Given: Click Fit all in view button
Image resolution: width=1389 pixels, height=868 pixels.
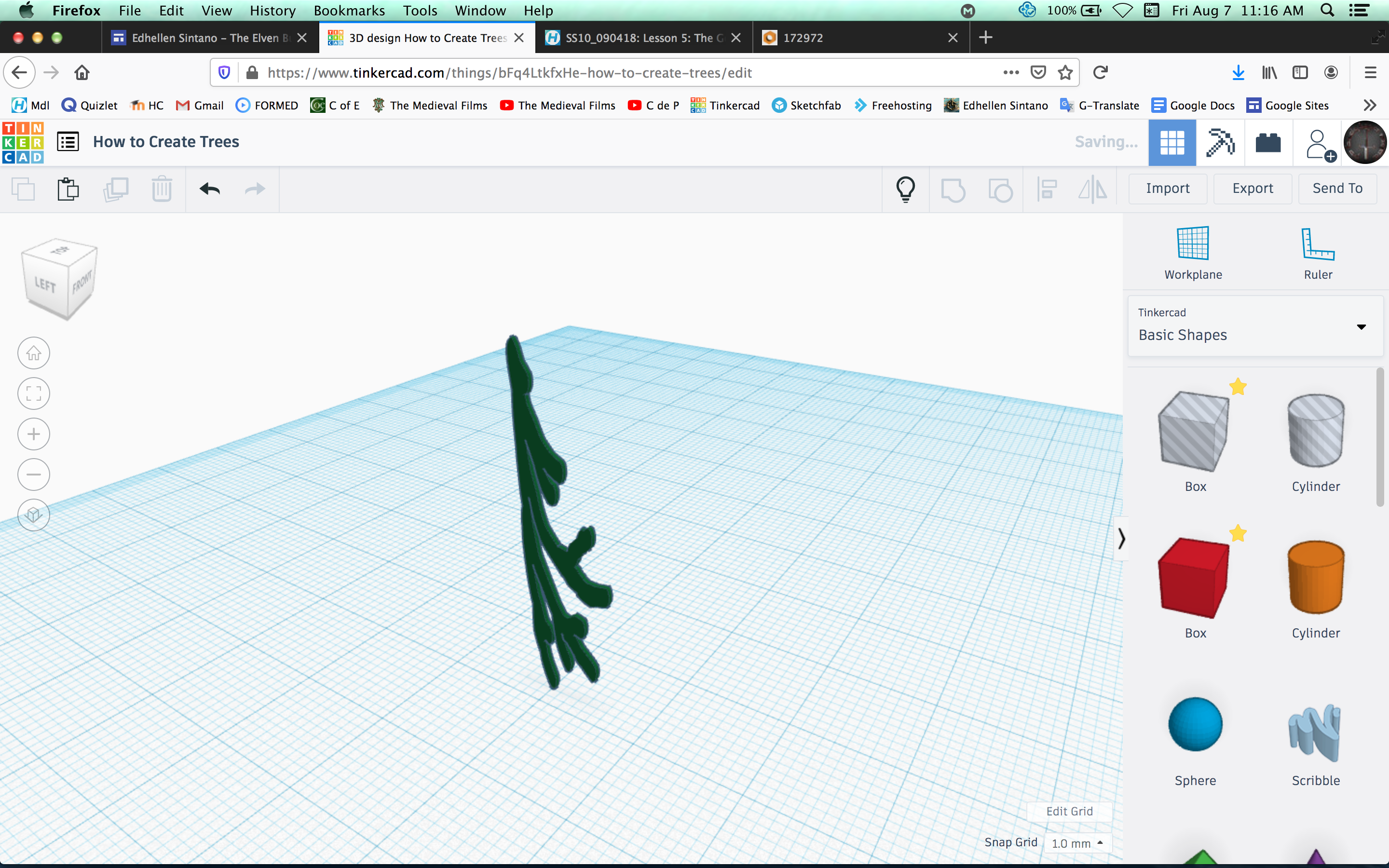Looking at the screenshot, I should (34, 393).
